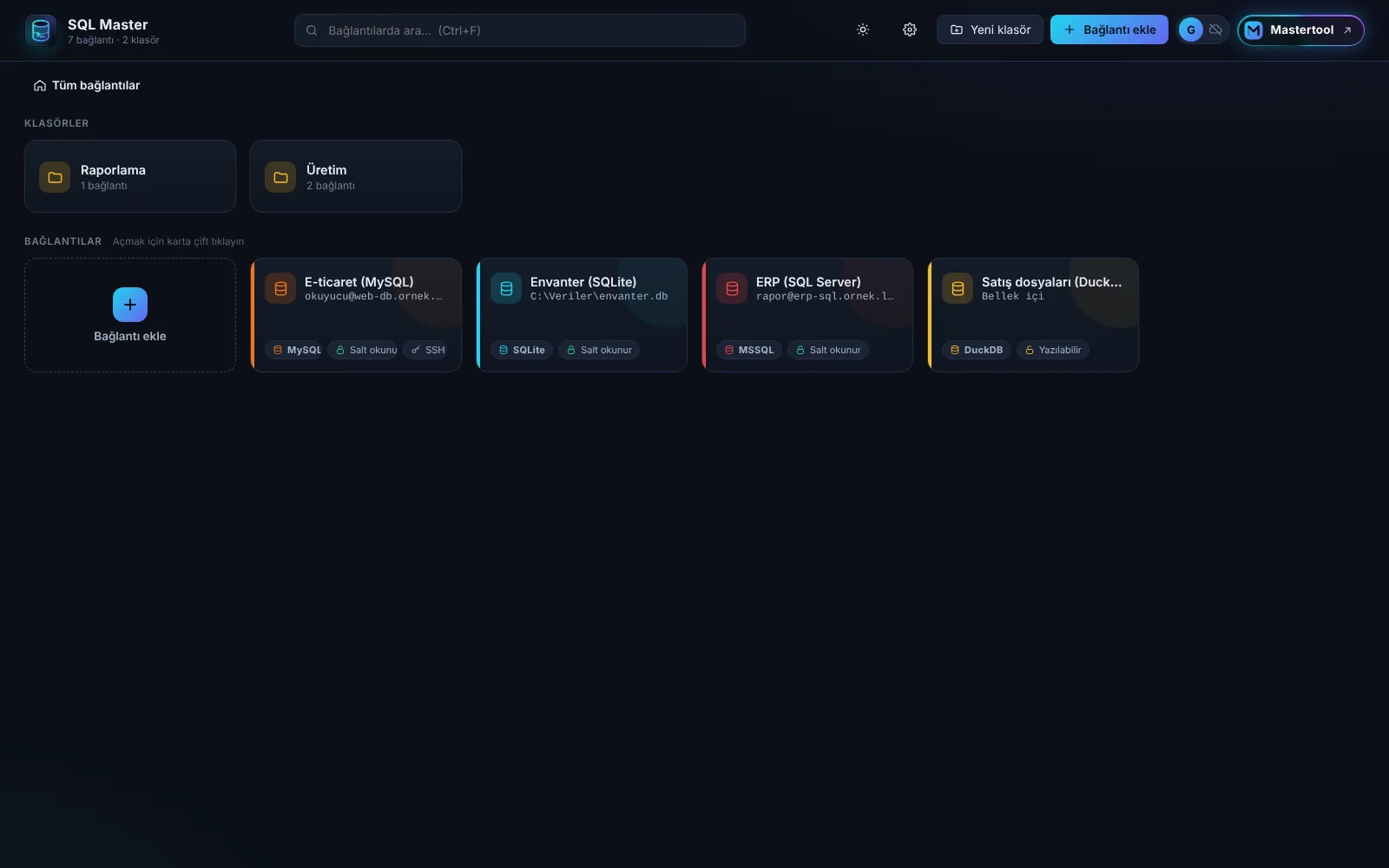Open the G user avatar
The width and height of the screenshot is (1389, 868).
tap(1190, 30)
